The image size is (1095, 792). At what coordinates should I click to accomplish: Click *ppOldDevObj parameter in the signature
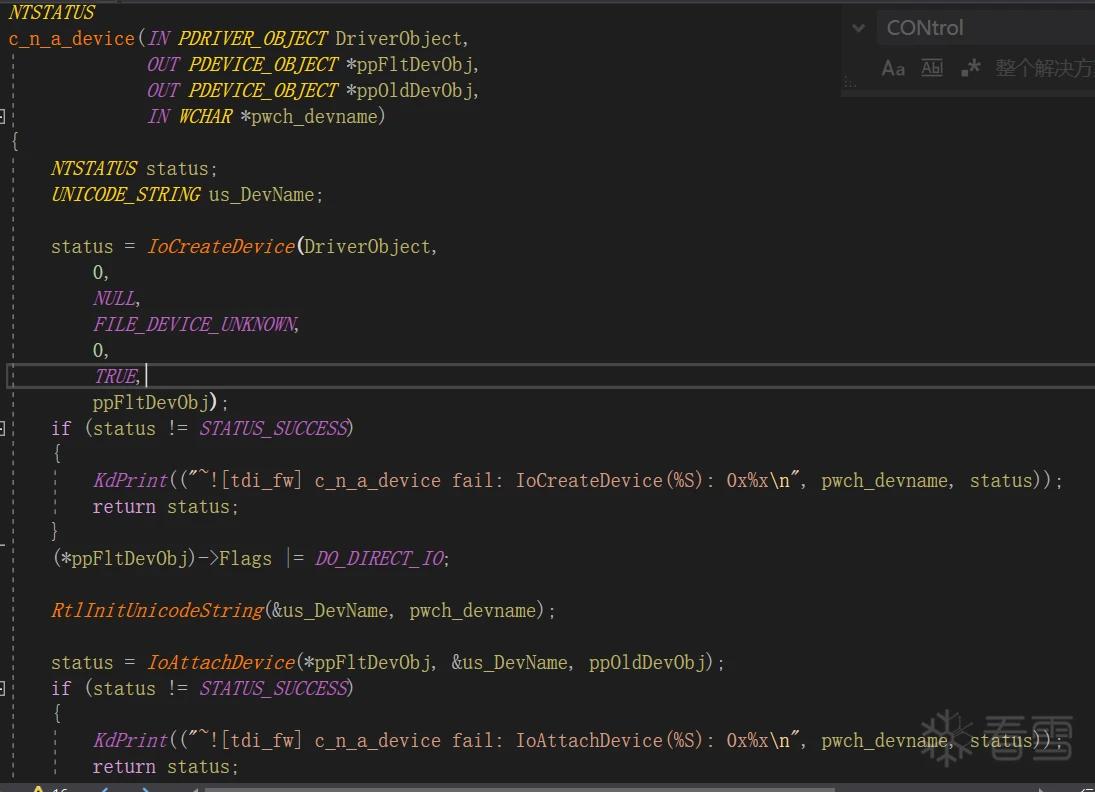411,91
